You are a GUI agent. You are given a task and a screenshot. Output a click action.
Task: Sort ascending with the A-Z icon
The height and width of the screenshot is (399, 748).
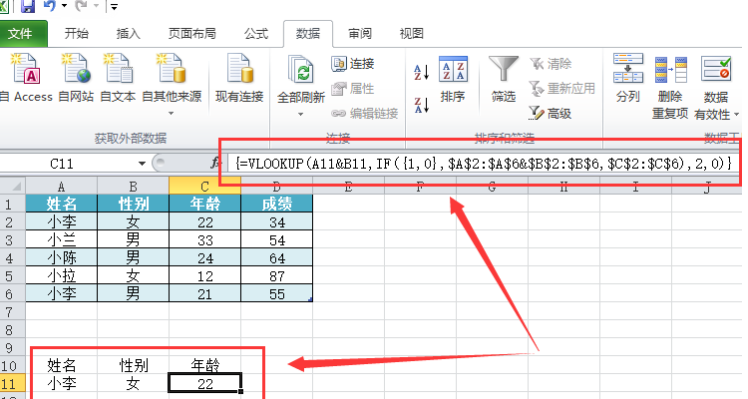(x=422, y=73)
